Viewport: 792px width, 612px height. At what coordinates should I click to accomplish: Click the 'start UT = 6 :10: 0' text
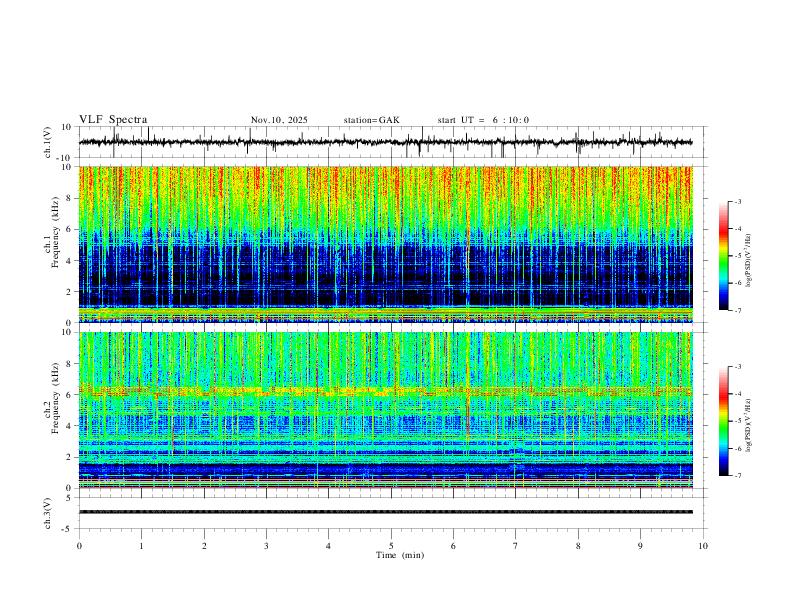point(483,120)
